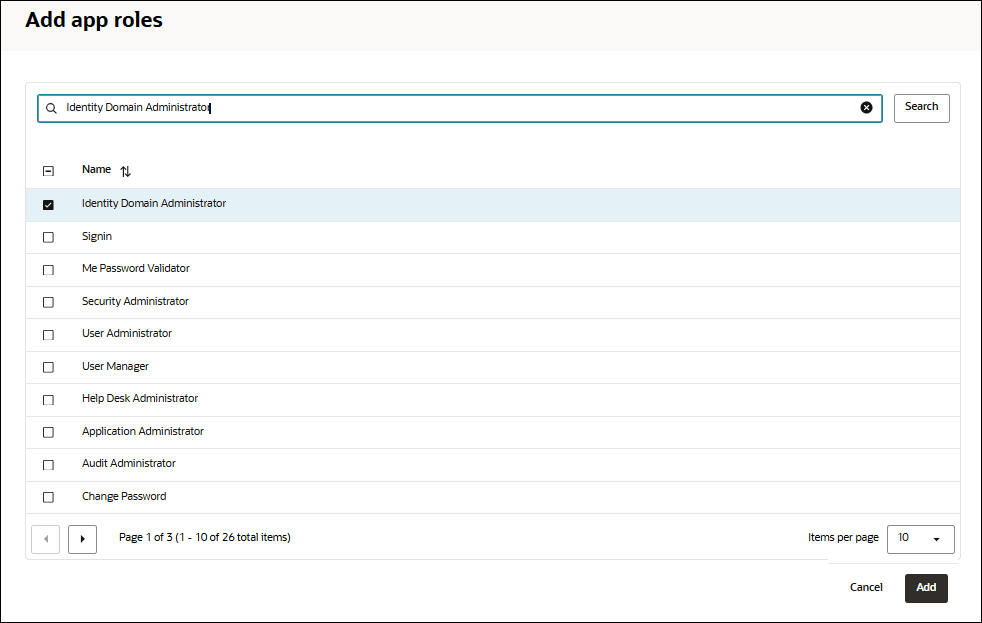Select the Audit Administrator checkbox

48,464
